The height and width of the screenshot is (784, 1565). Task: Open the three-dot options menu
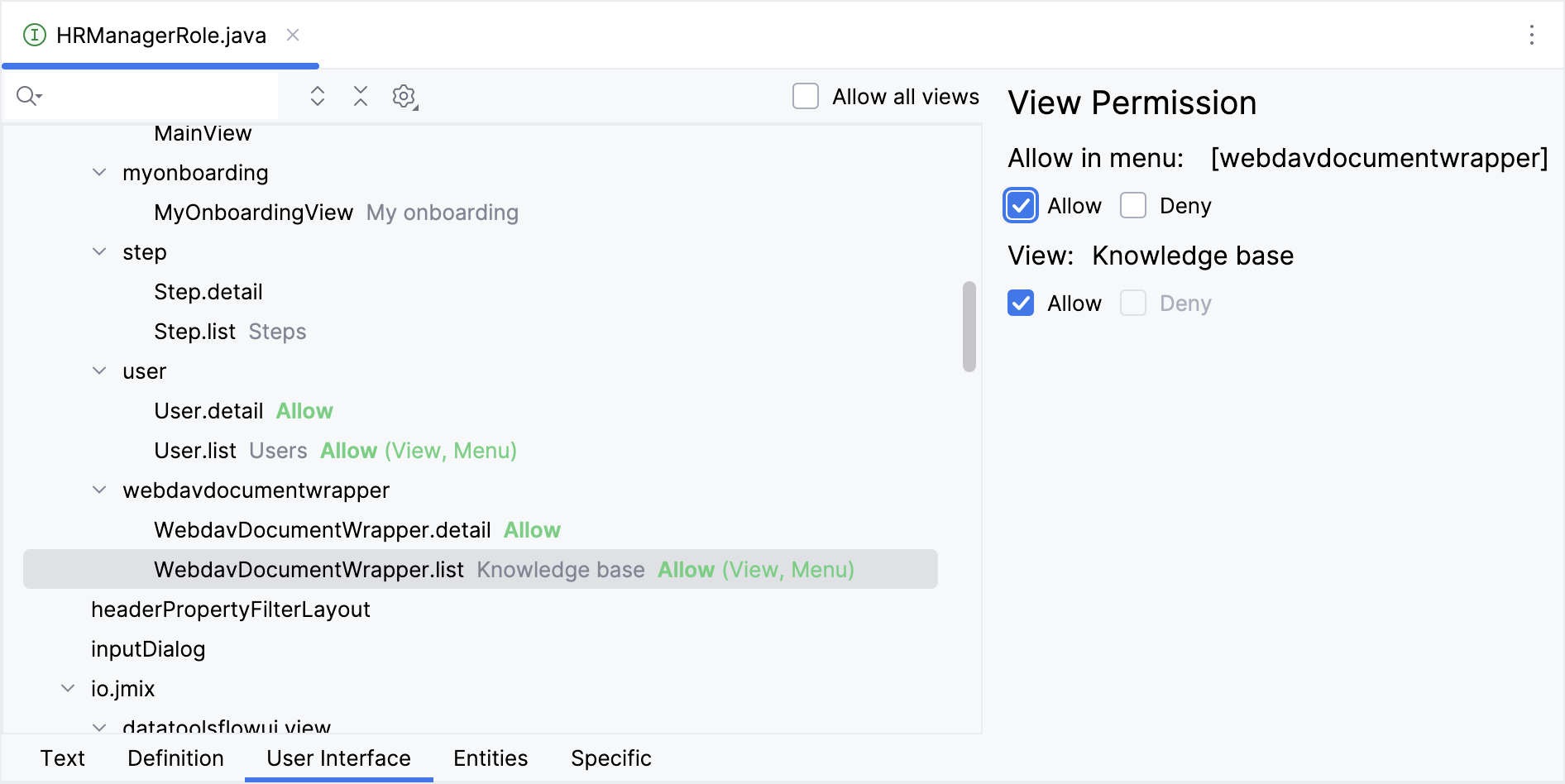pos(1532,35)
